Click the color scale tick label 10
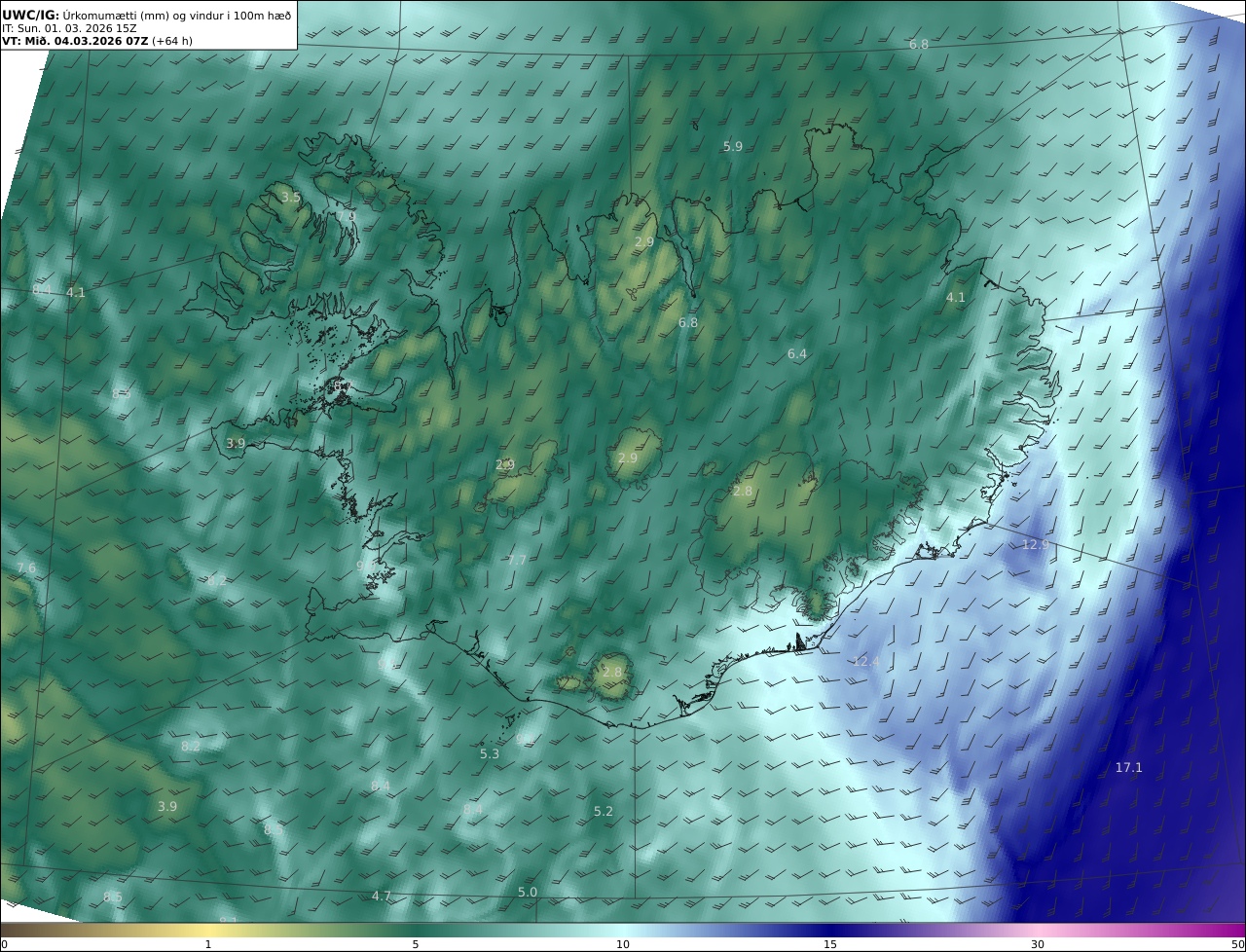 (x=623, y=944)
